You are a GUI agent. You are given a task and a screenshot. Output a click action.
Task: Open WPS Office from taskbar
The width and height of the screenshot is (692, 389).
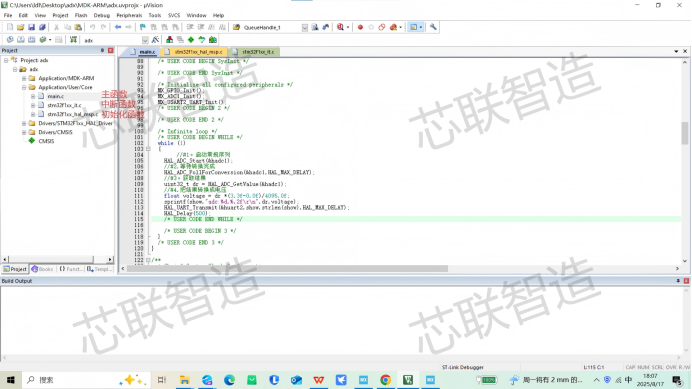[x=319, y=380]
